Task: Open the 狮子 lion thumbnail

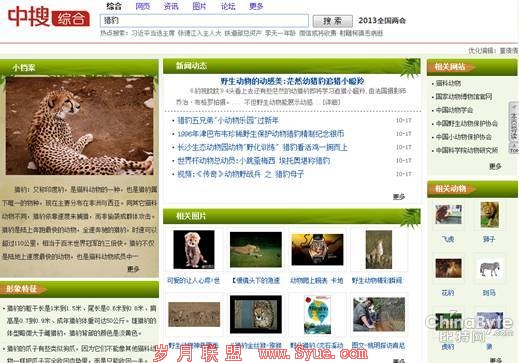Action: [489, 214]
